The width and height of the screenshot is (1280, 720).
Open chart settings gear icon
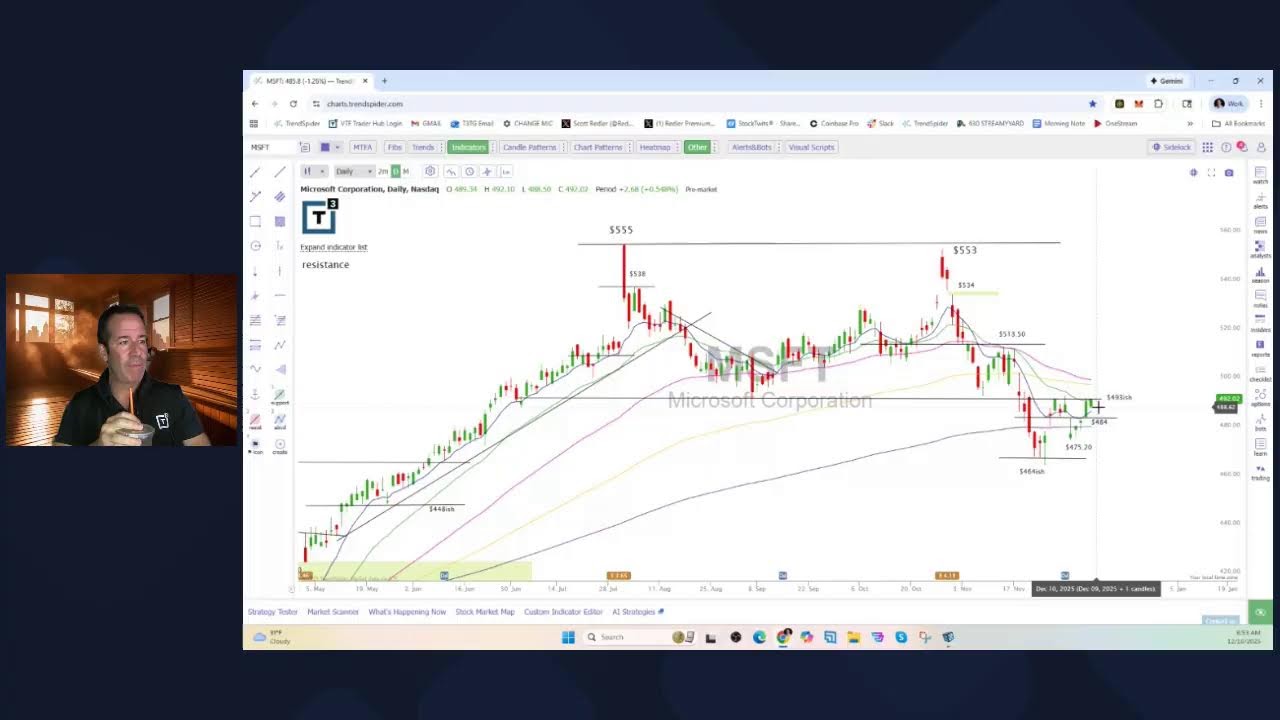430,171
